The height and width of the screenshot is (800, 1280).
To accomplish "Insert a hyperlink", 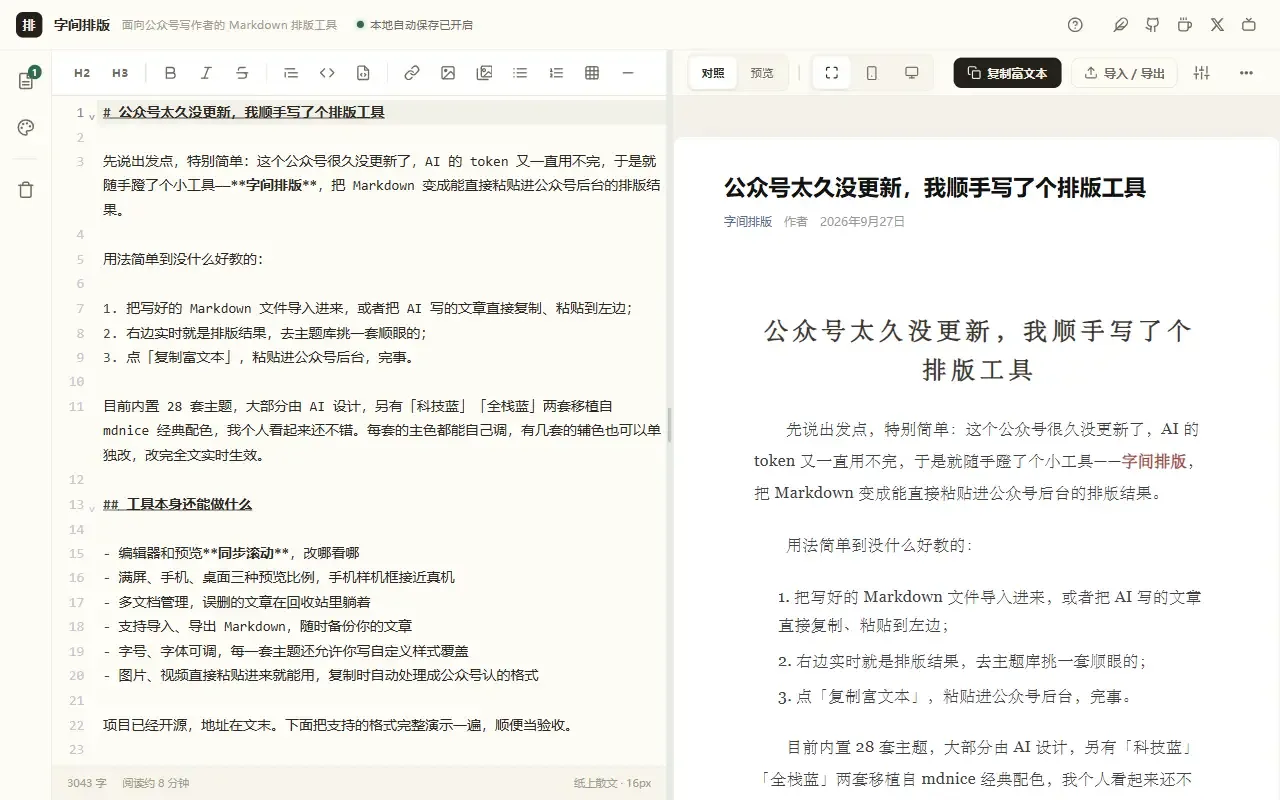I will (412, 73).
